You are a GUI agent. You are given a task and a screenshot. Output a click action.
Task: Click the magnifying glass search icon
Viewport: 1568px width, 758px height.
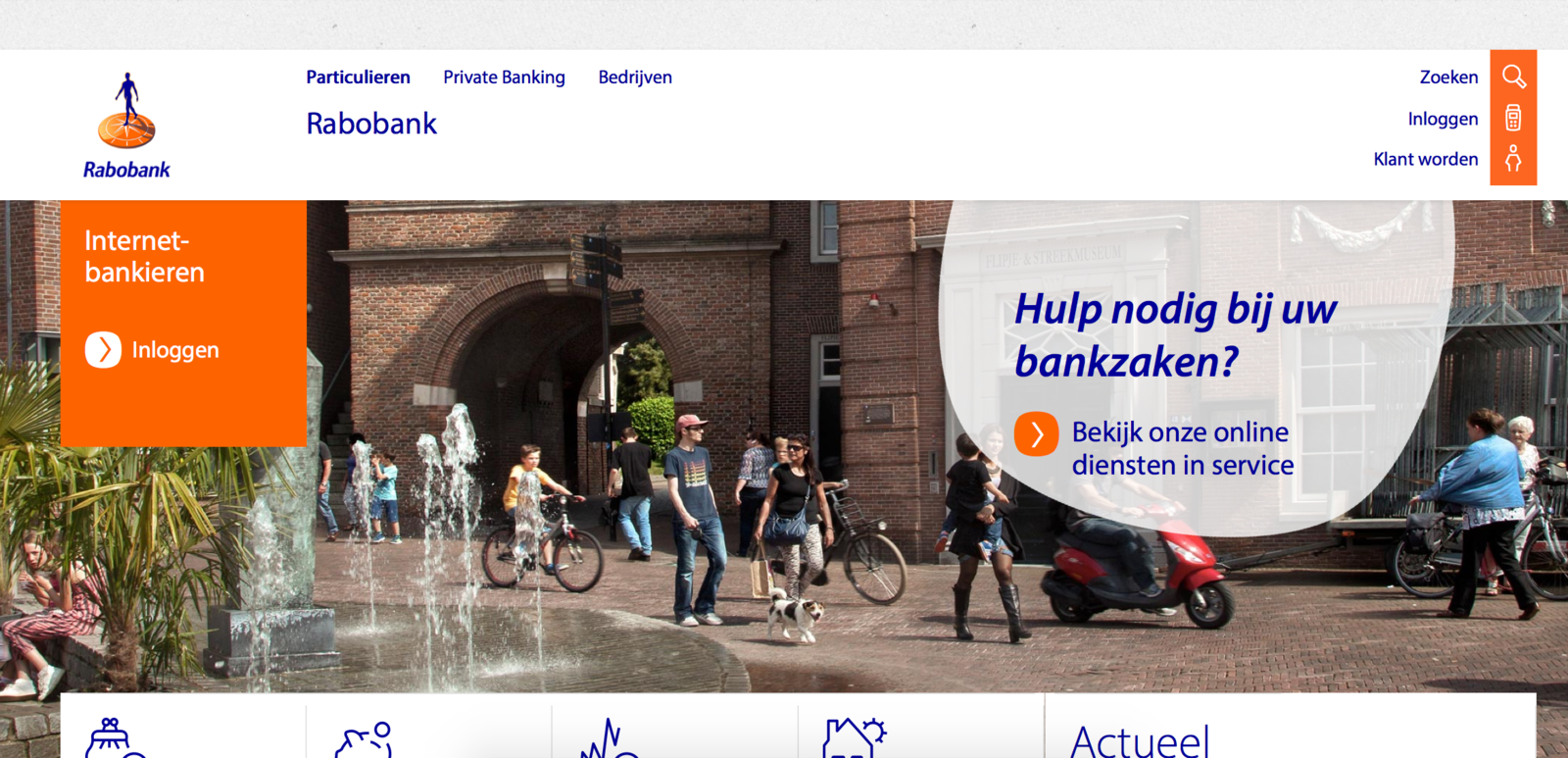click(1513, 76)
